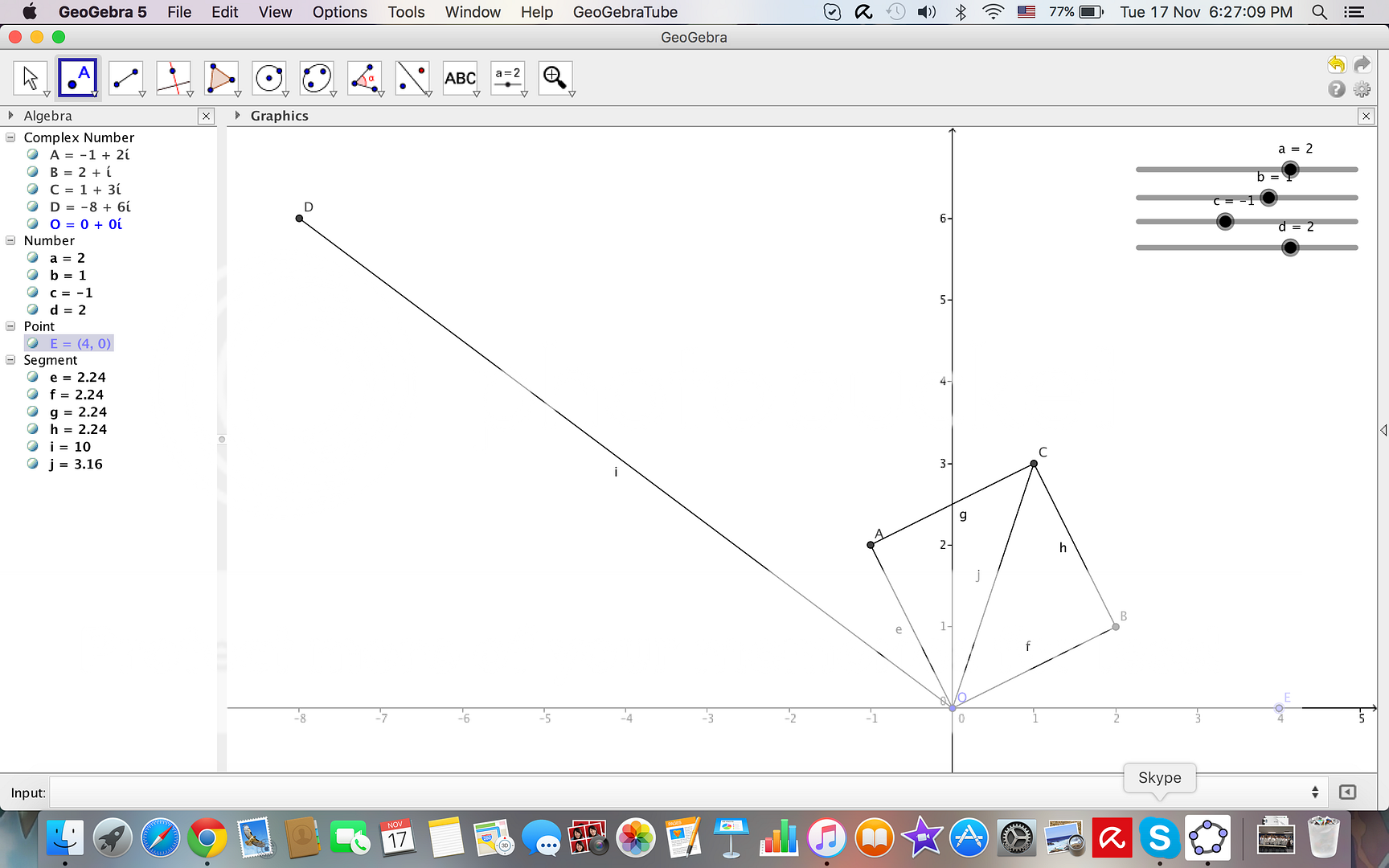Choose the Perpendicular Line tool
This screenshot has width=1389, height=868.
tap(173, 78)
